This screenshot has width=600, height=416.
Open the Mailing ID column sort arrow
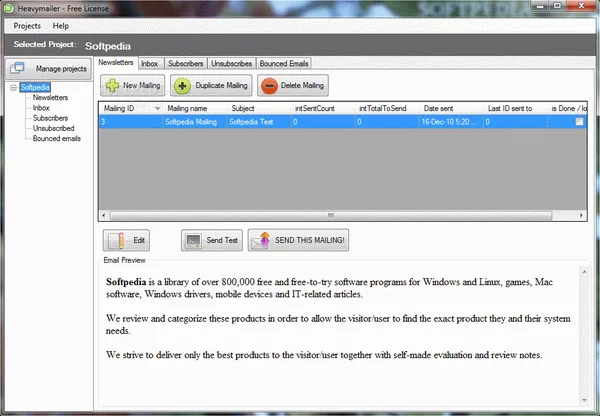[157, 109]
